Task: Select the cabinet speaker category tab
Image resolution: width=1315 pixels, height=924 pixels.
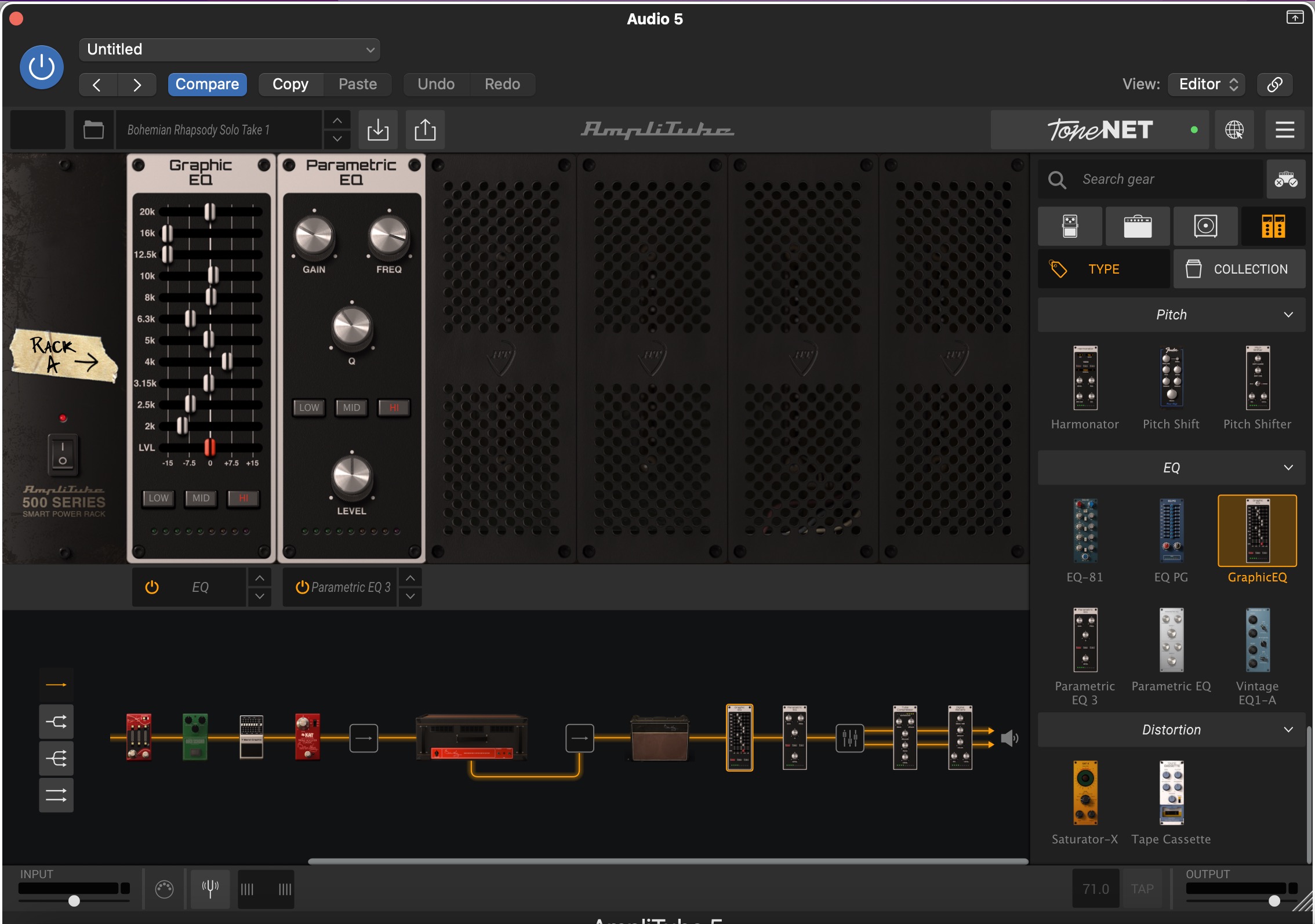Action: click(x=1205, y=226)
